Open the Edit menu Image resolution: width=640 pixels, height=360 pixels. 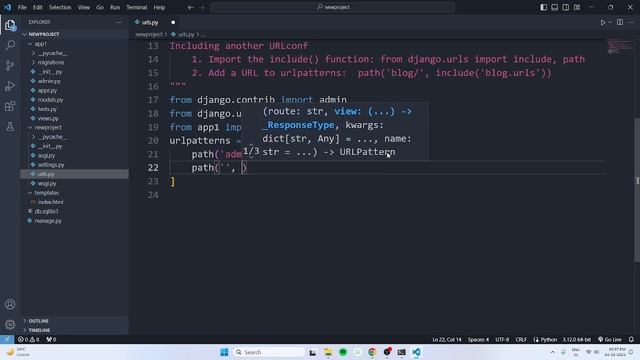click(38, 7)
